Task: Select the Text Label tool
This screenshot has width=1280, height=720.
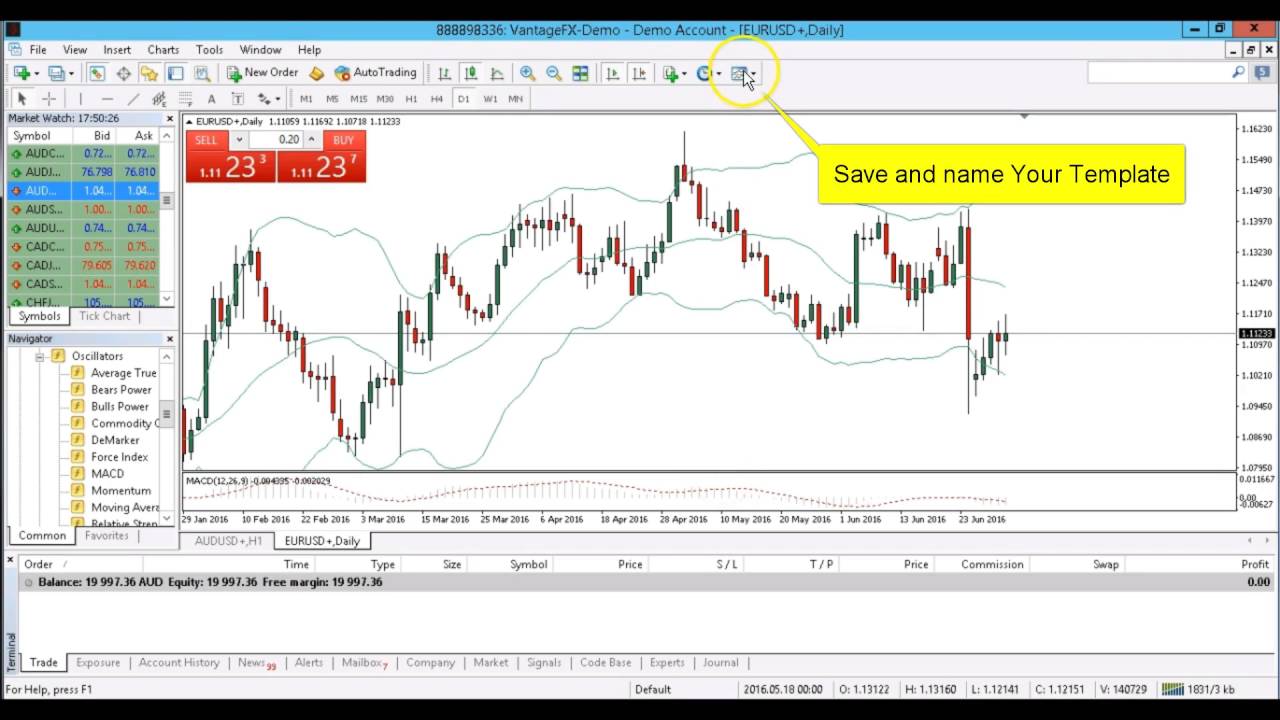Action: coord(237,99)
